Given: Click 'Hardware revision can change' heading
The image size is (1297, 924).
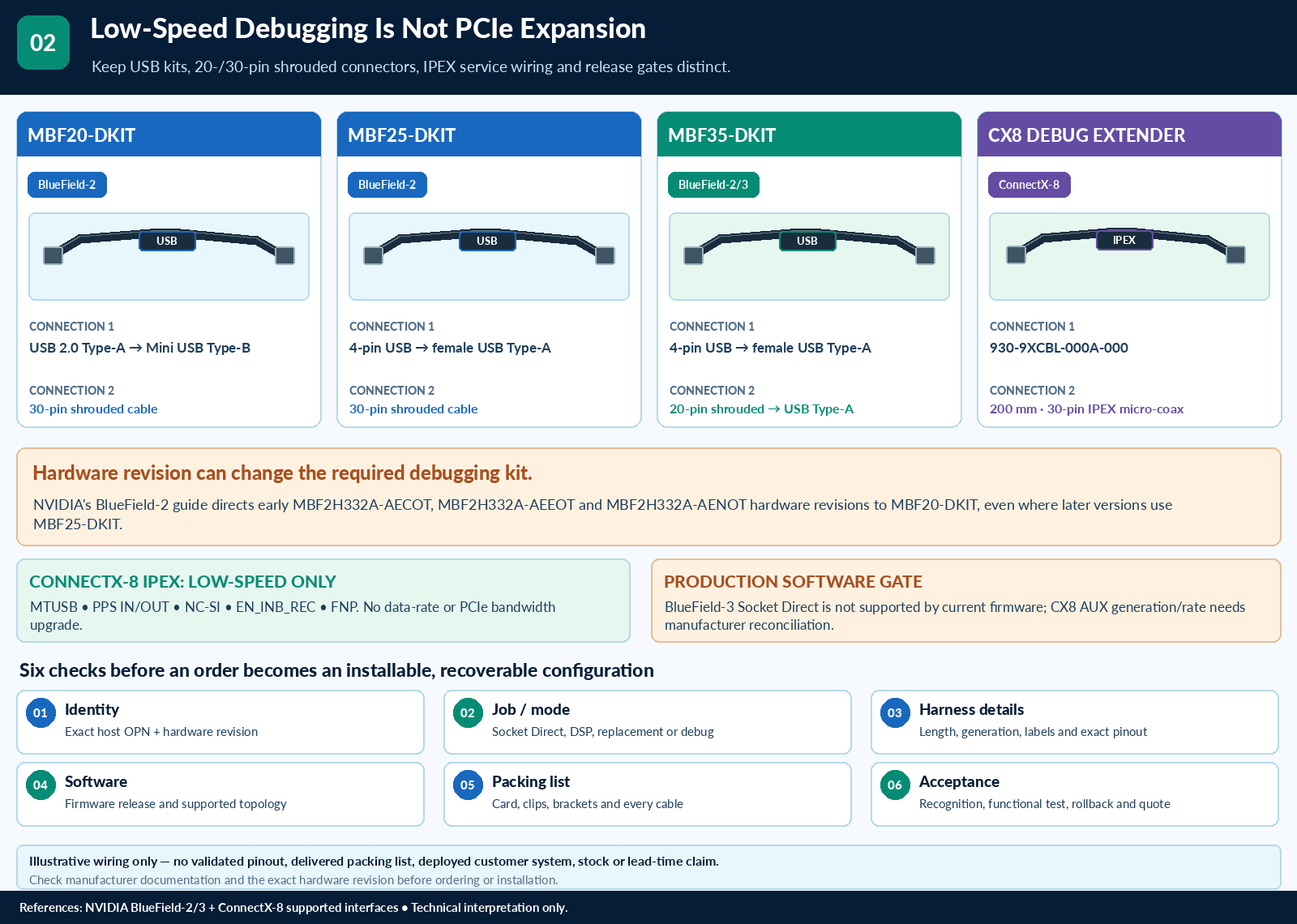Looking at the screenshot, I should click(282, 473).
